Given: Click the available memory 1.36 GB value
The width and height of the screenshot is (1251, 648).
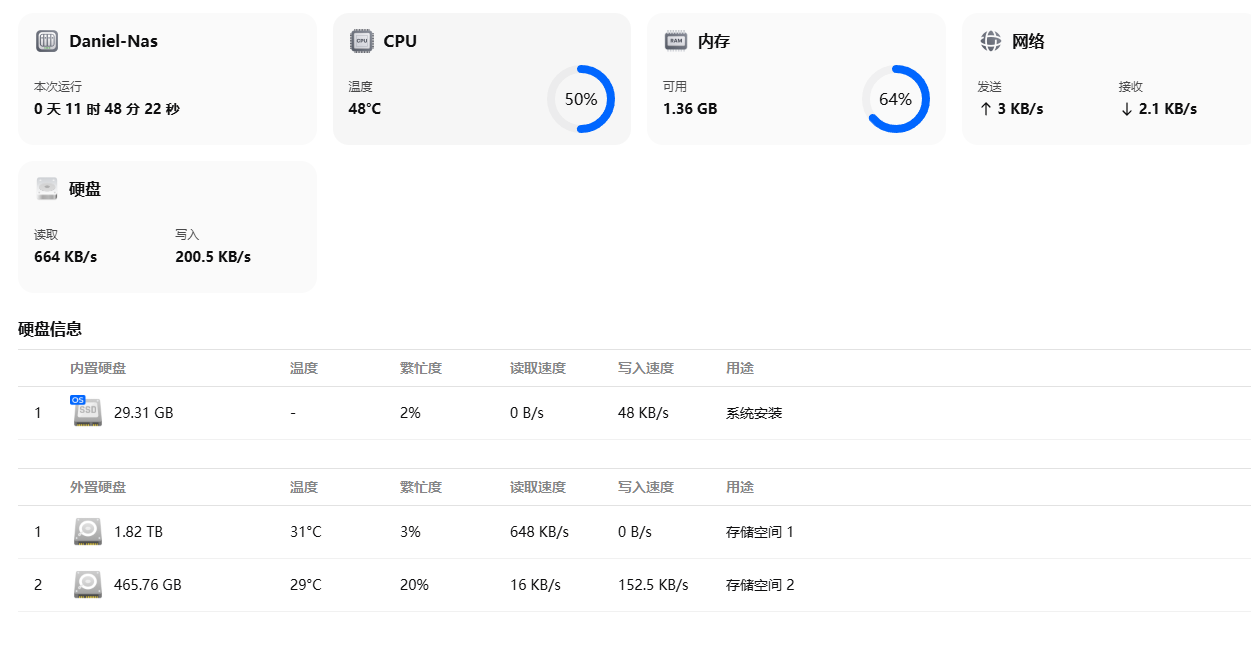Looking at the screenshot, I should (690, 109).
